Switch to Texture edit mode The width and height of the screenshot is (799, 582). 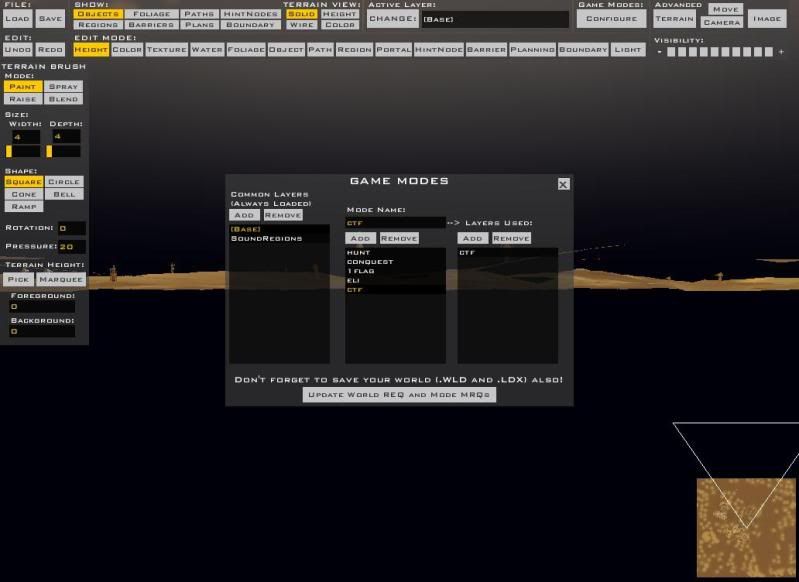point(167,49)
